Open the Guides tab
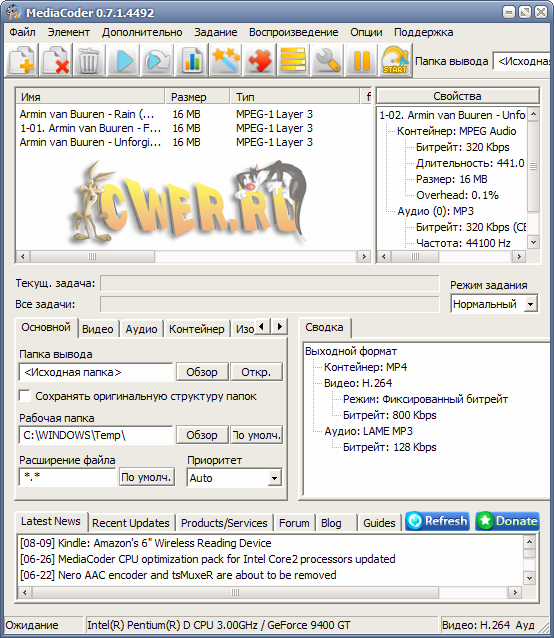This screenshot has height=638, width=554. (x=379, y=523)
